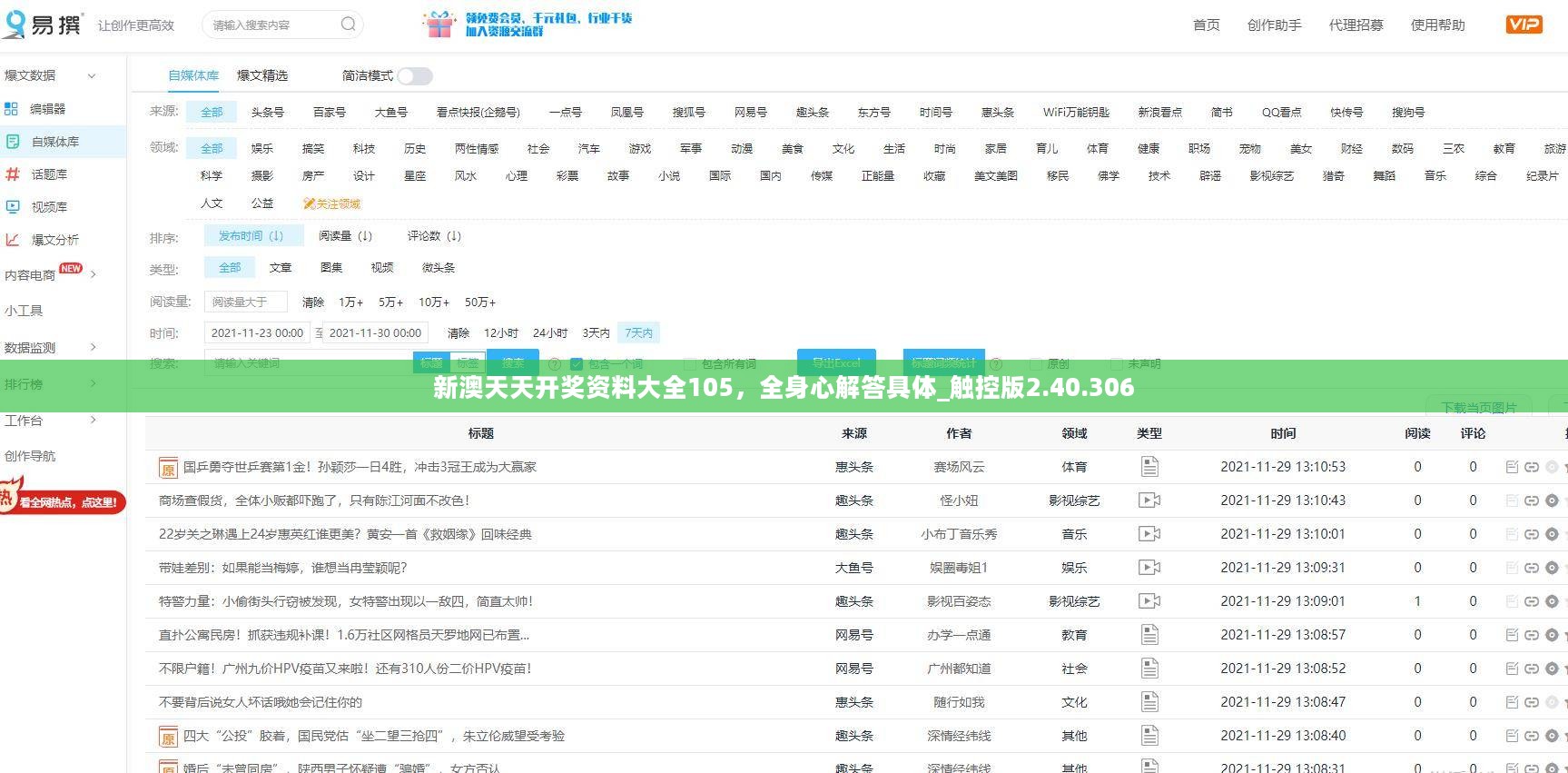Screen dimensions: 1568x773
Task: Open the start date picker 2021-11-23
Action: point(258,333)
